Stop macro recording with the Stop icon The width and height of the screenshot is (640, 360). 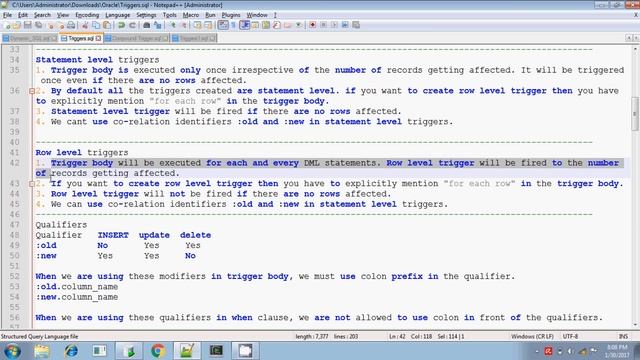(323, 25)
